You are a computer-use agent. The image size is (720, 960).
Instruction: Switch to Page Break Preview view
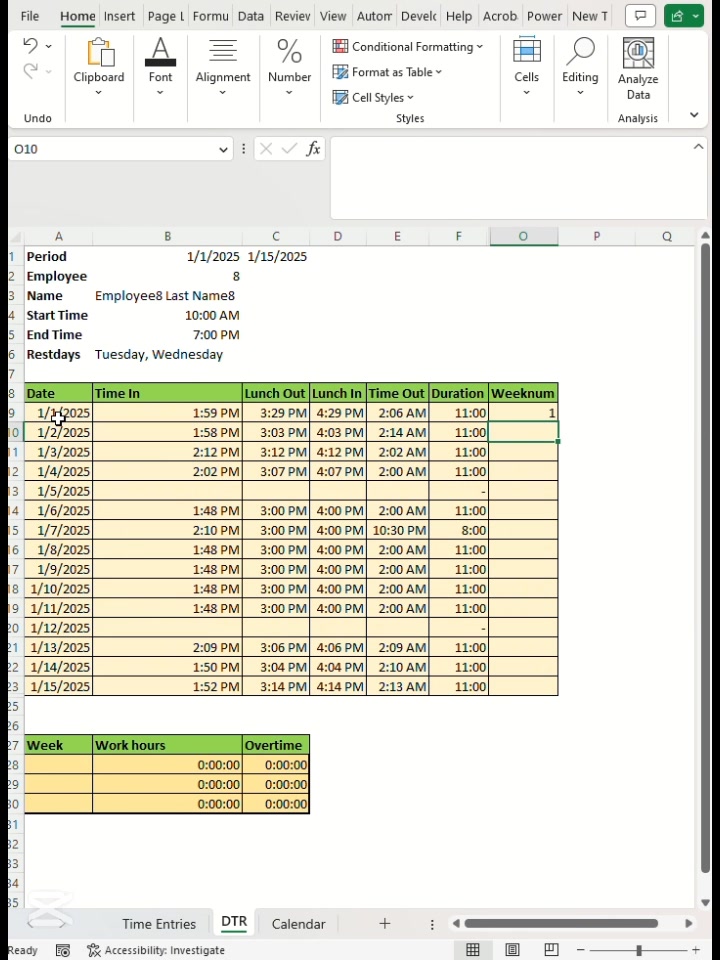click(551, 950)
